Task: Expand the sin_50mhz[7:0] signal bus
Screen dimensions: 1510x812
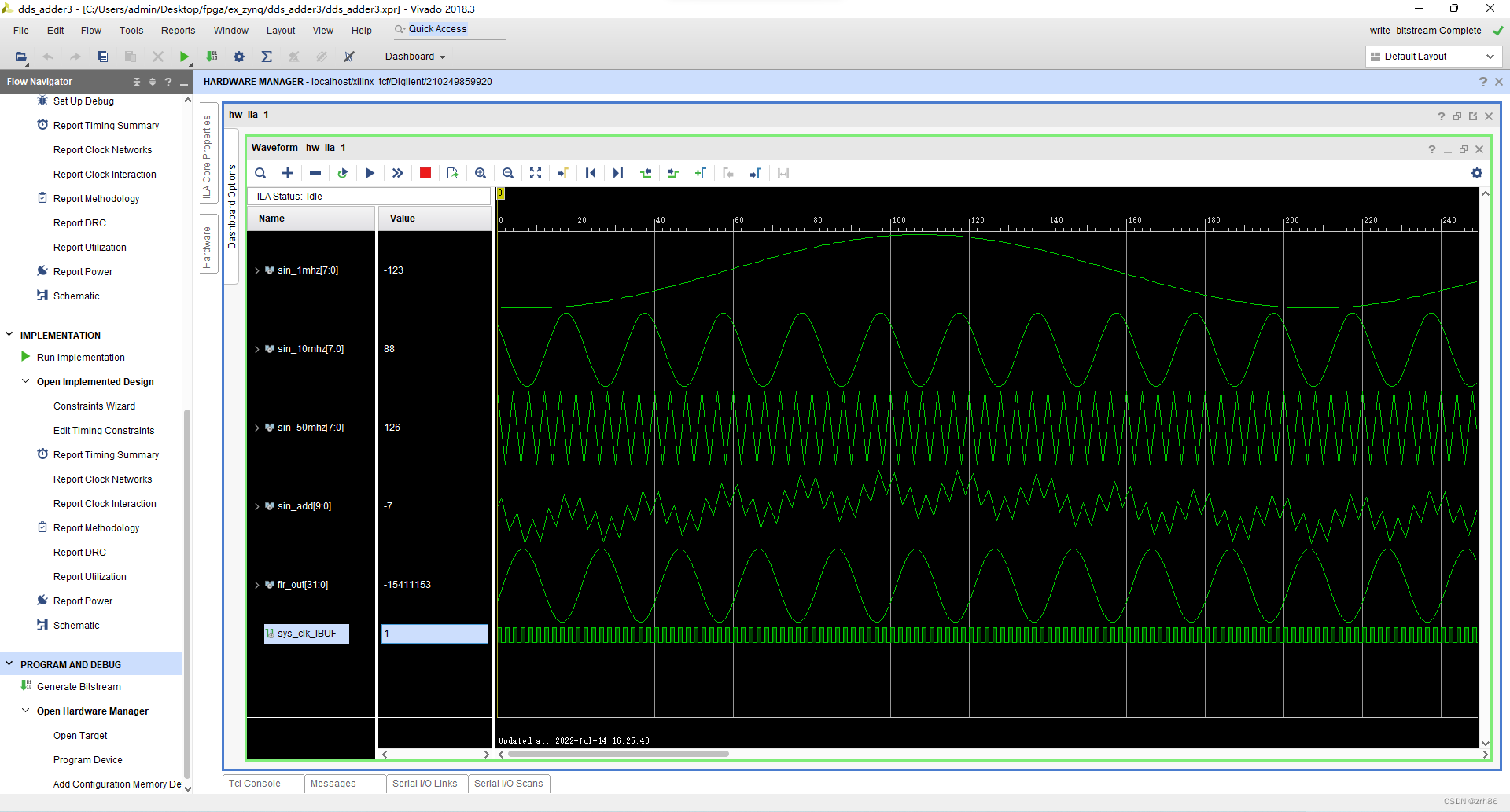Action: (x=257, y=428)
